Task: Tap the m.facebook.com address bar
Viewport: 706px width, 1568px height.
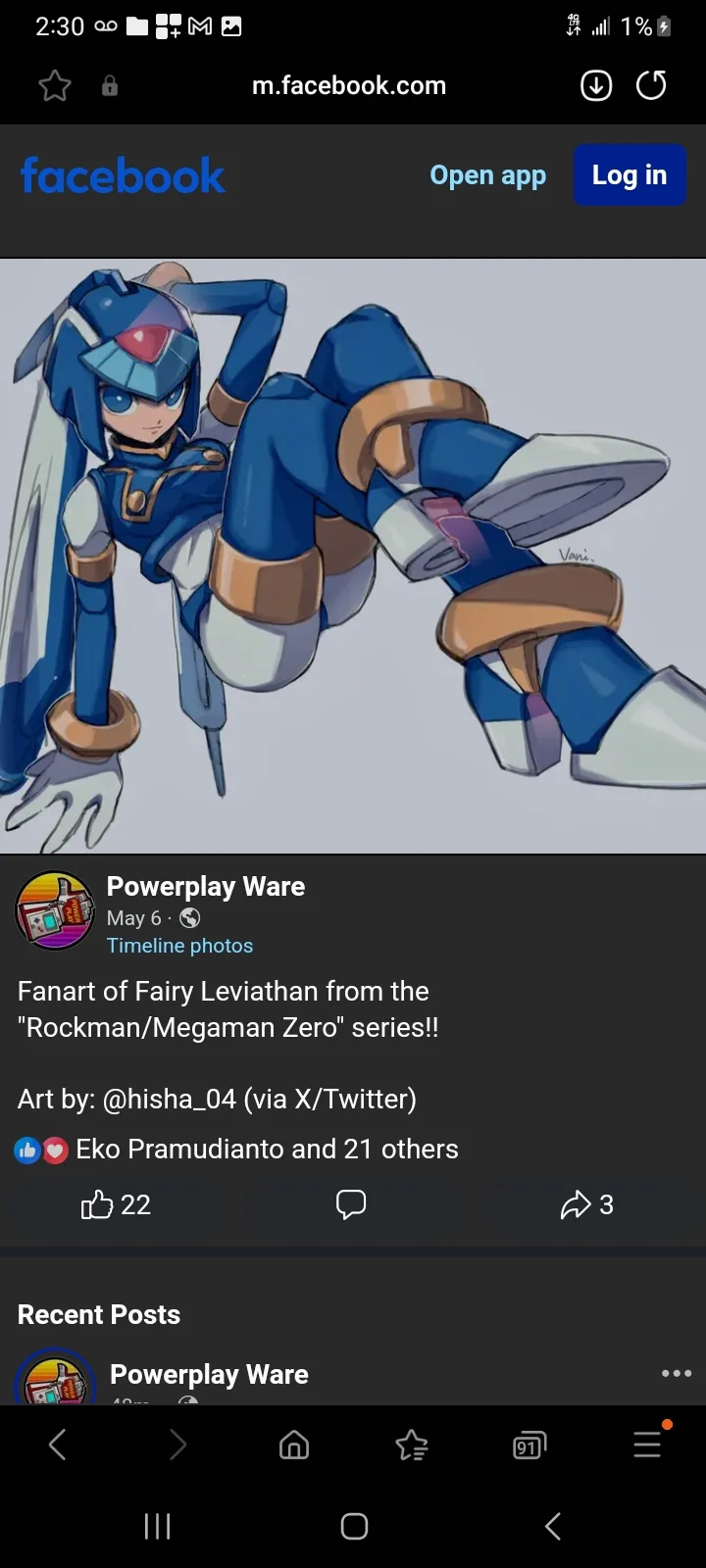Action: coord(349,86)
